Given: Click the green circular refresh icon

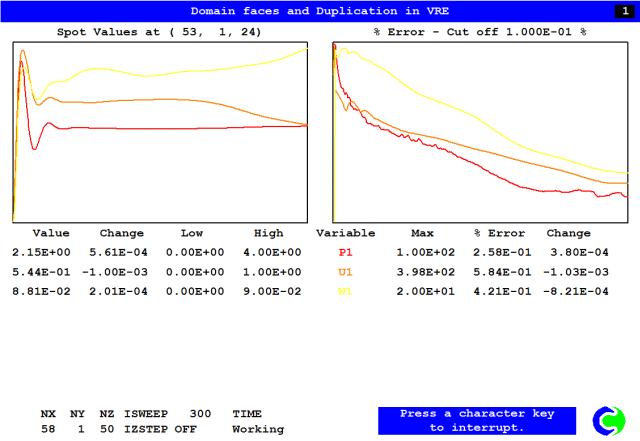Looking at the screenshot, I should tap(608, 420).
